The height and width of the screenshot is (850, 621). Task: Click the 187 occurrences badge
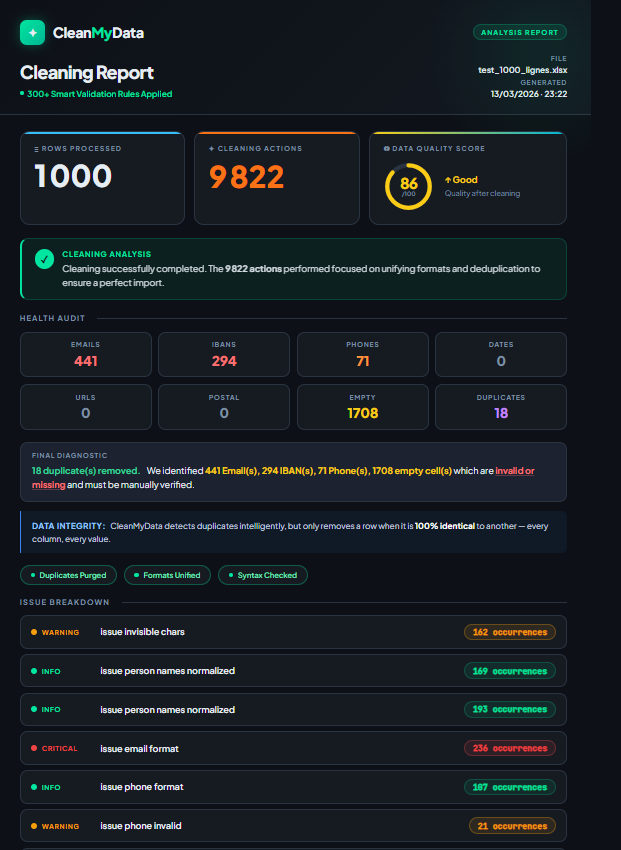[510, 787]
